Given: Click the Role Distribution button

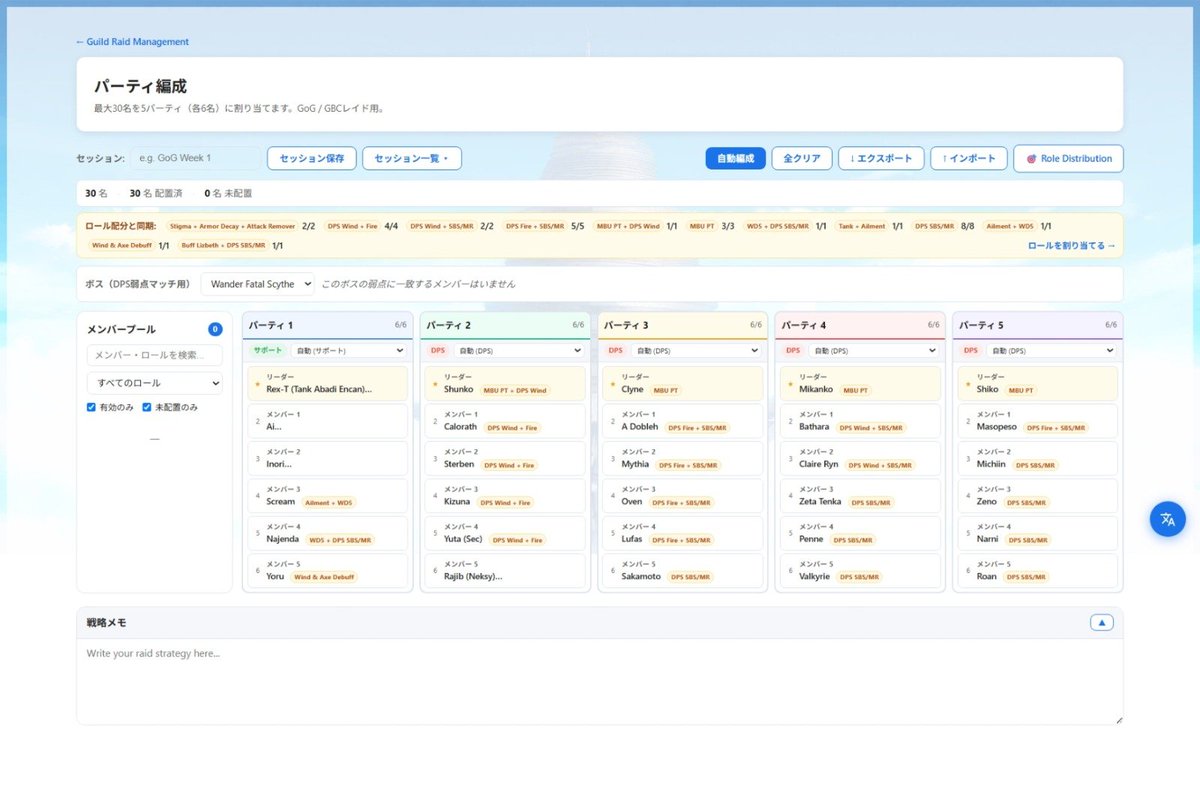Looking at the screenshot, I should point(1068,158).
